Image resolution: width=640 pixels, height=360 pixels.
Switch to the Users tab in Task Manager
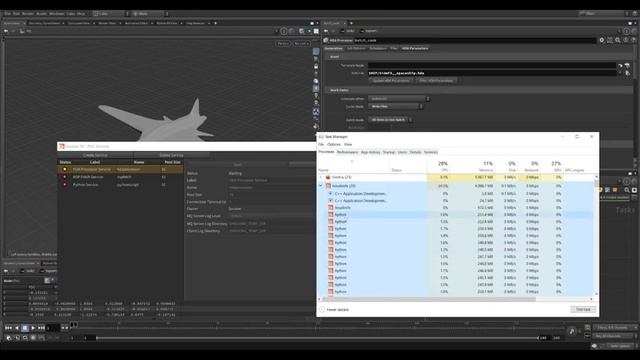[402, 152]
